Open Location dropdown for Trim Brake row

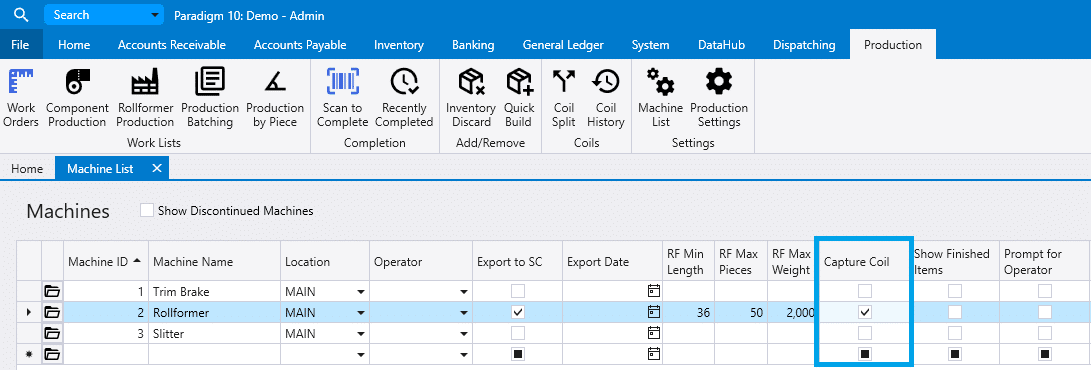[x=360, y=292]
